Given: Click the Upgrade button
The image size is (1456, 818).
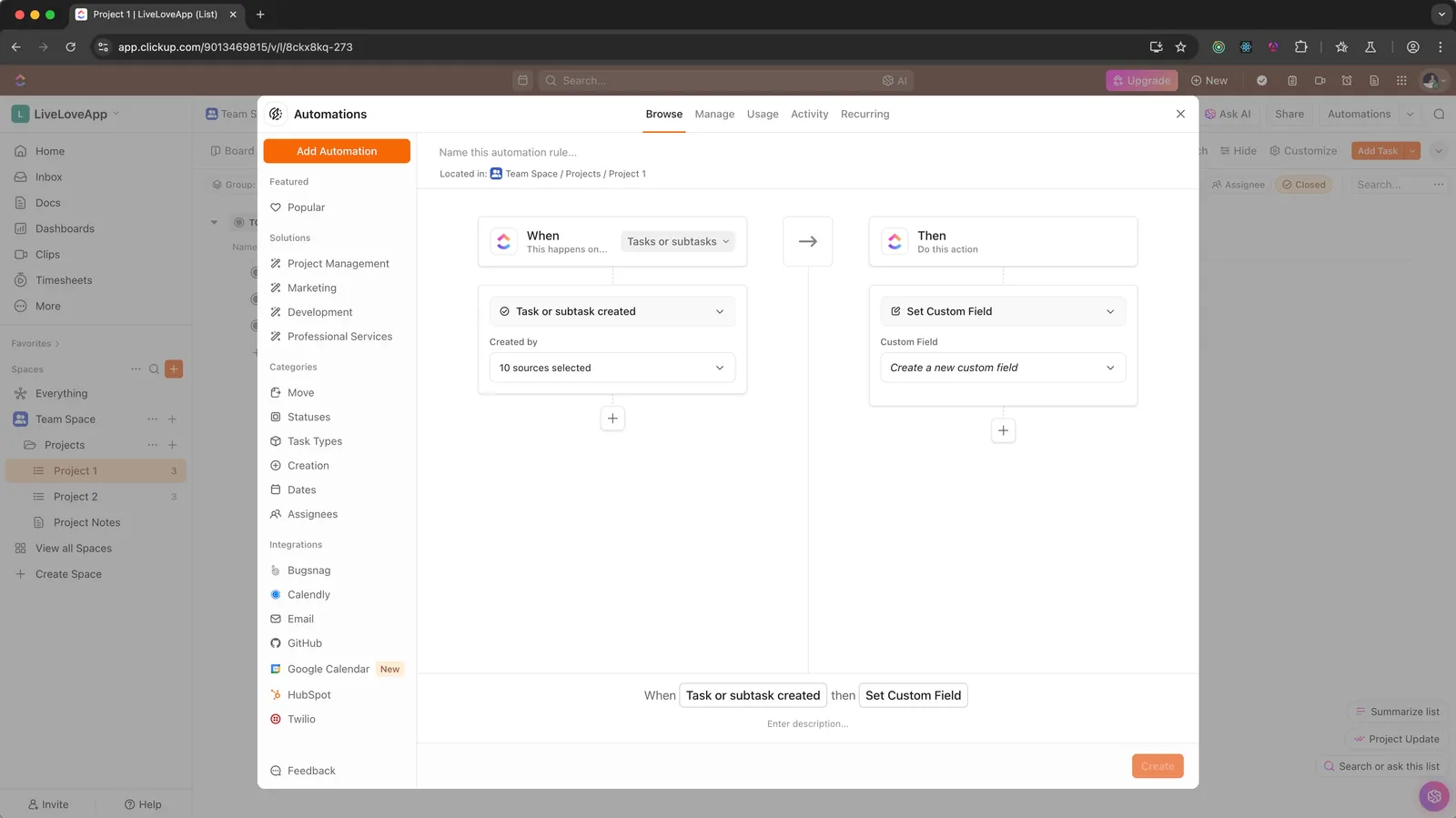Looking at the screenshot, I should click(1141, 81).
